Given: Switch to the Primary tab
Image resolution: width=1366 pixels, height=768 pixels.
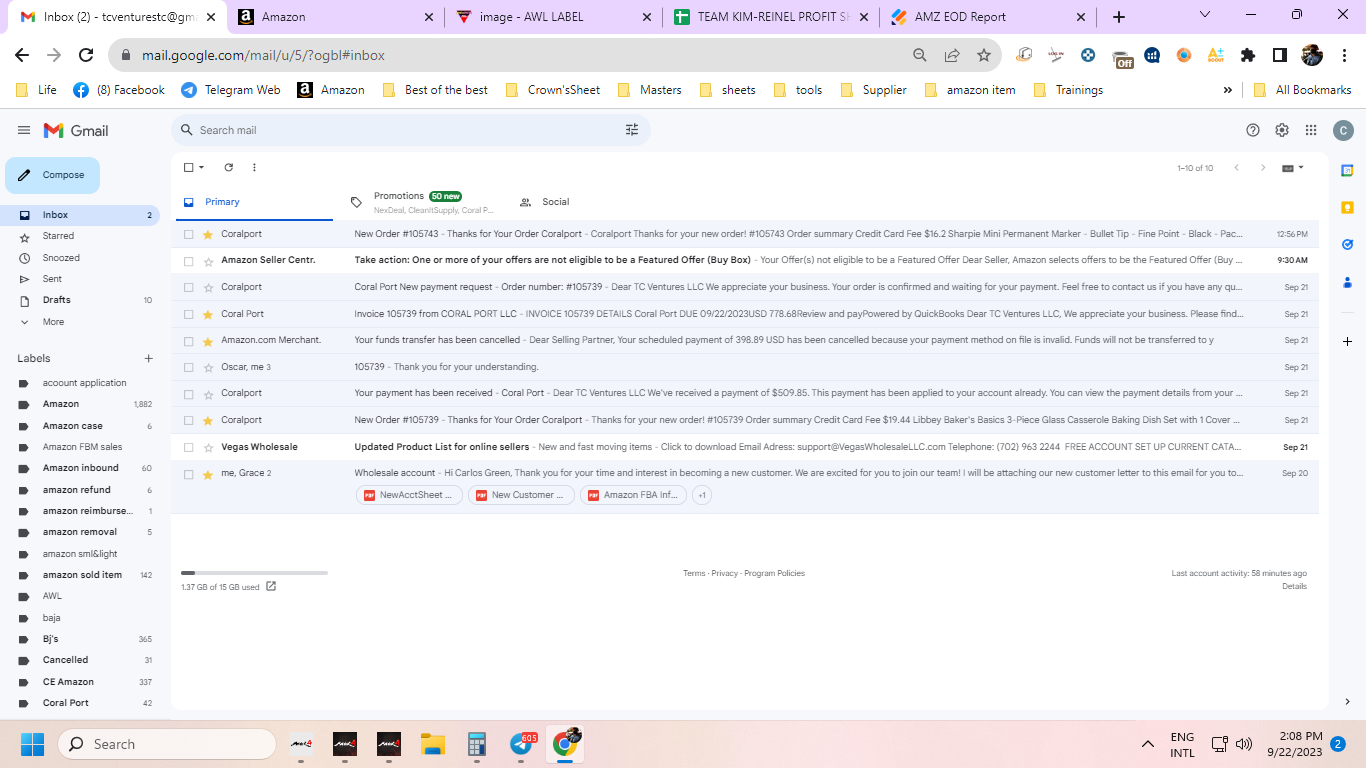Looking at the screenshot, I should click(252, 202).
